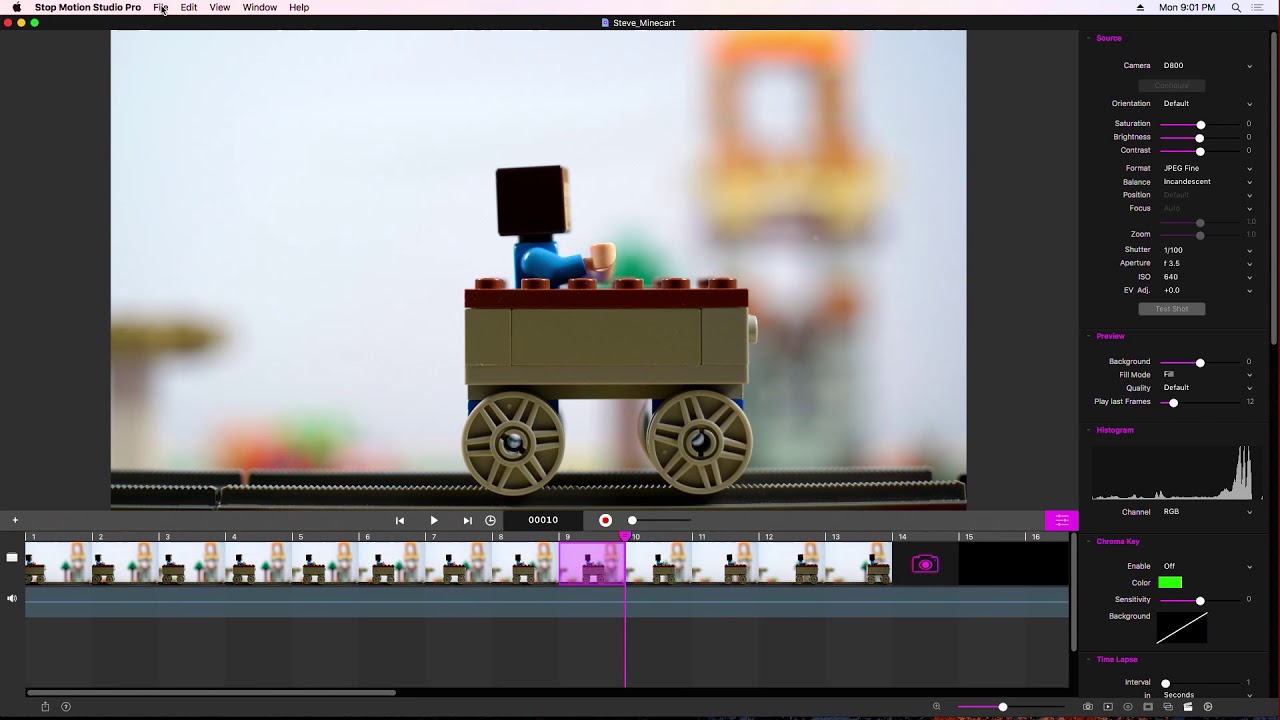Screen dimensions: 1280x720
Task: Select the single rectangle icon in bottom toolbar
Action: (x=1148, y=707)
